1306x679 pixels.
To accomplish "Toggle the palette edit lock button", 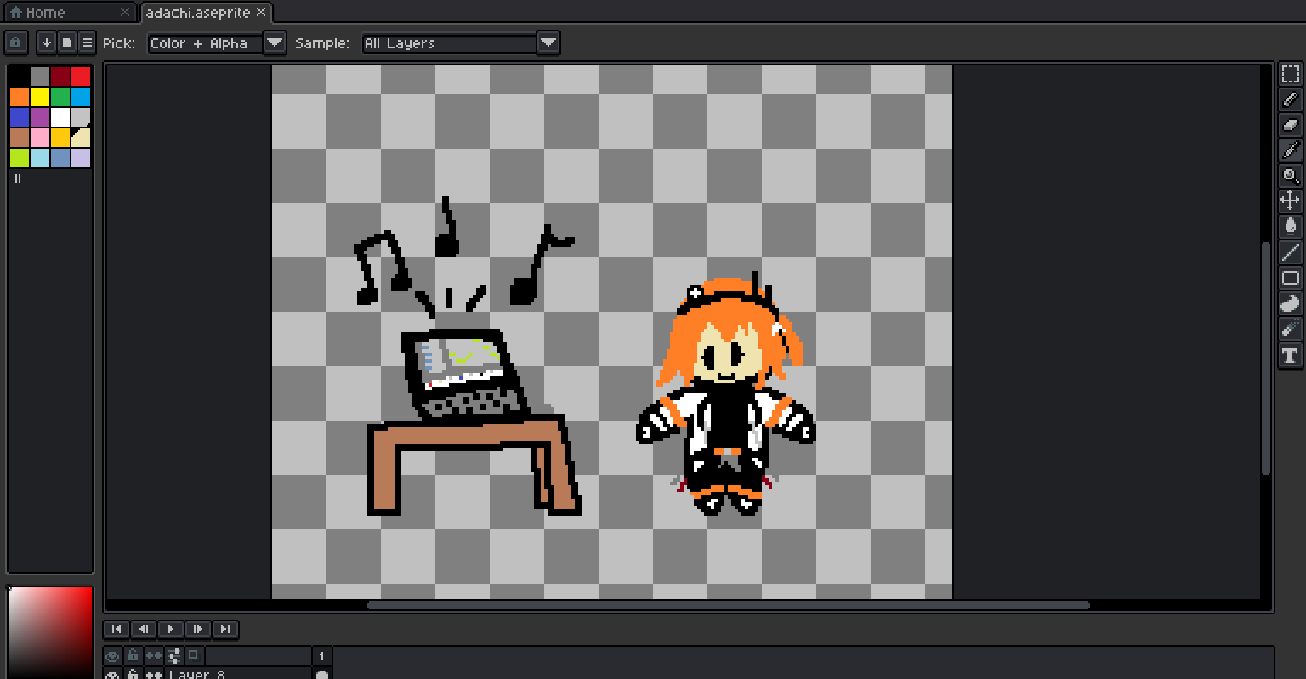I will tap(15, 43).
